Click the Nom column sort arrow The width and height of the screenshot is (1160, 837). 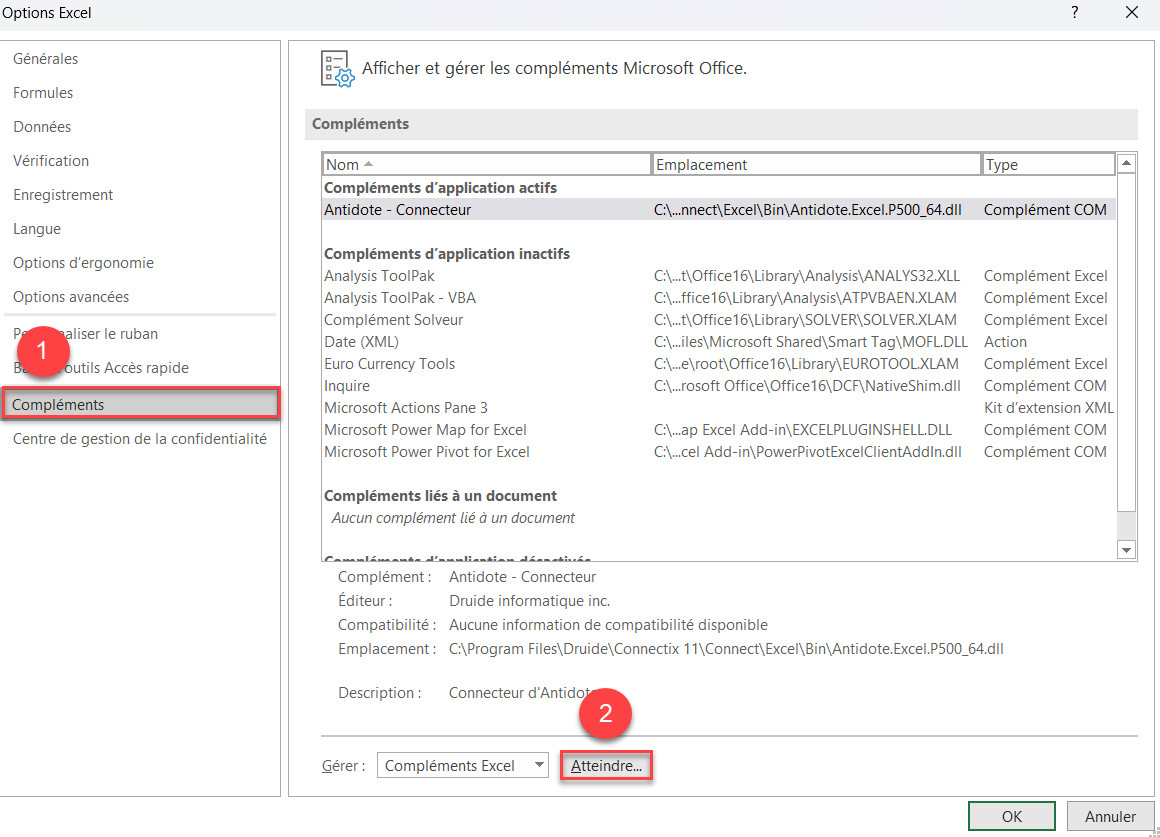pyautogui.click(x=368, y=164)
